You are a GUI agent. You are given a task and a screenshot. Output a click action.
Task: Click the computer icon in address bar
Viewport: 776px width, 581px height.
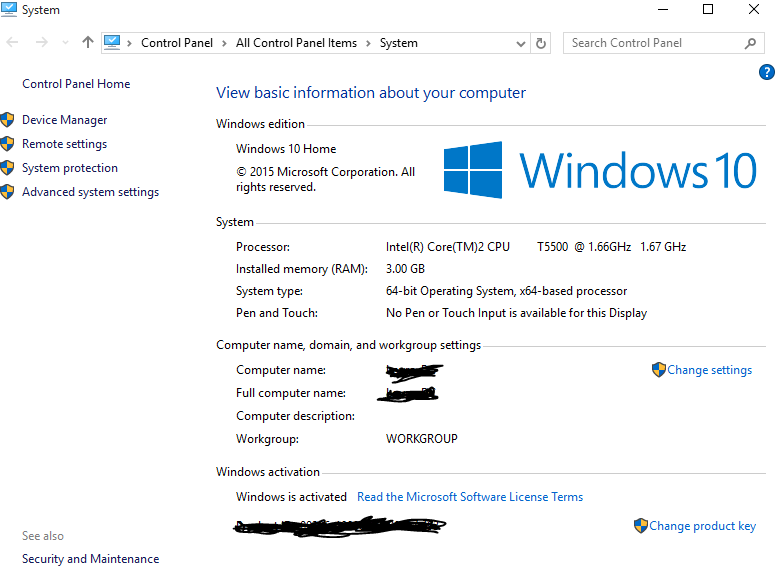112,43
